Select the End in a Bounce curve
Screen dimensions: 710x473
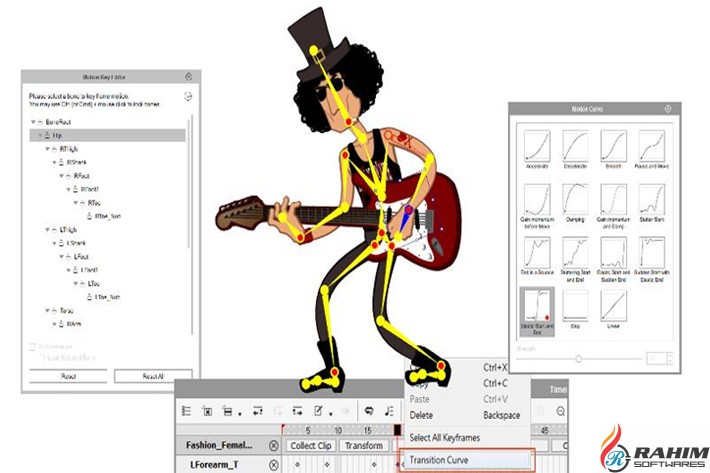(537, 256)
